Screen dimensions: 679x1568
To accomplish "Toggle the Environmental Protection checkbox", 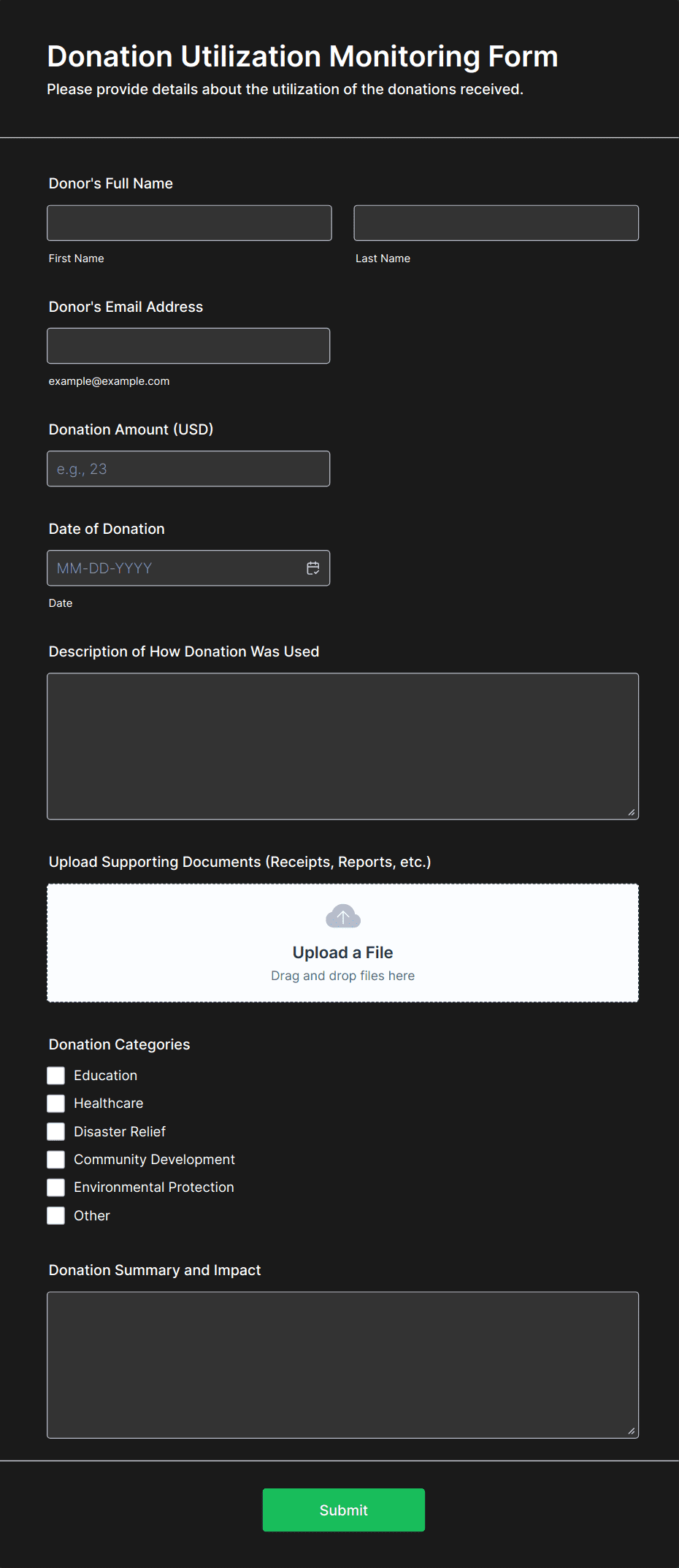I will pos(55,1187).
